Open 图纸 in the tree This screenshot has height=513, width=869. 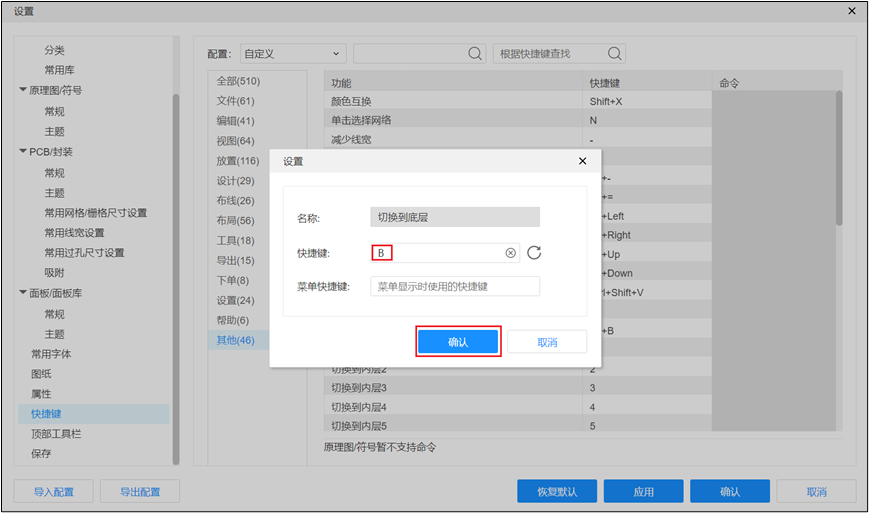(x=41, y=374)
